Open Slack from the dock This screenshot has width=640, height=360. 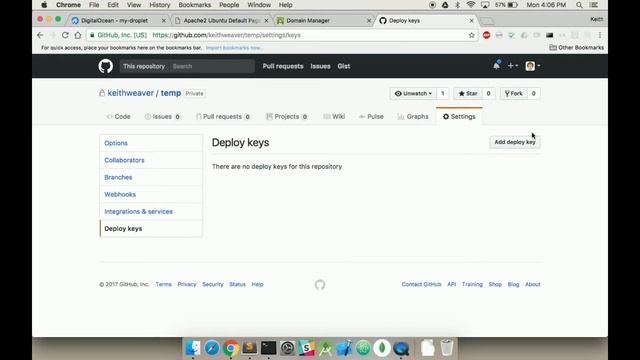[306, 348]
